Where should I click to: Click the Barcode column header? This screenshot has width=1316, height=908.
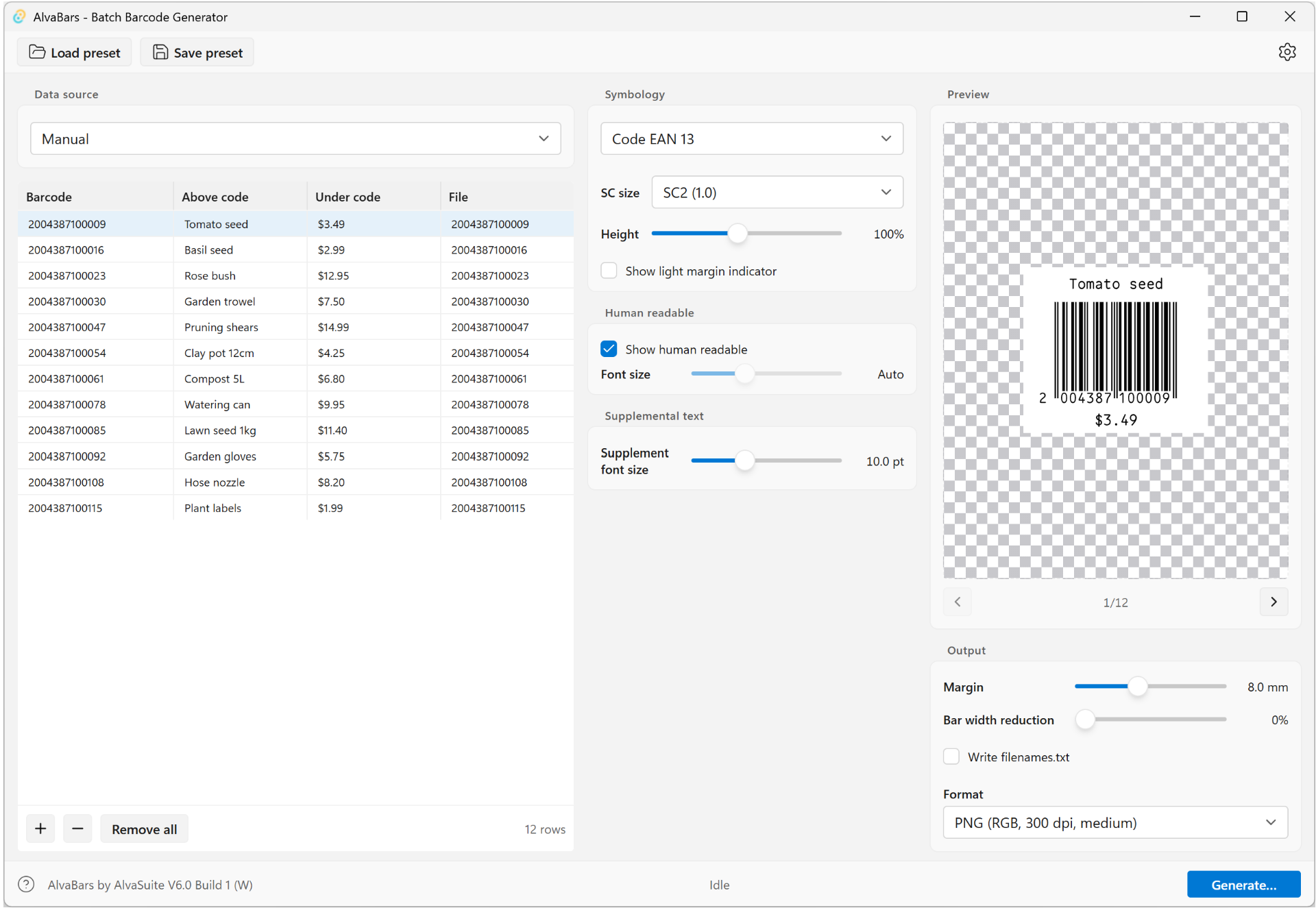click(95, 197)
